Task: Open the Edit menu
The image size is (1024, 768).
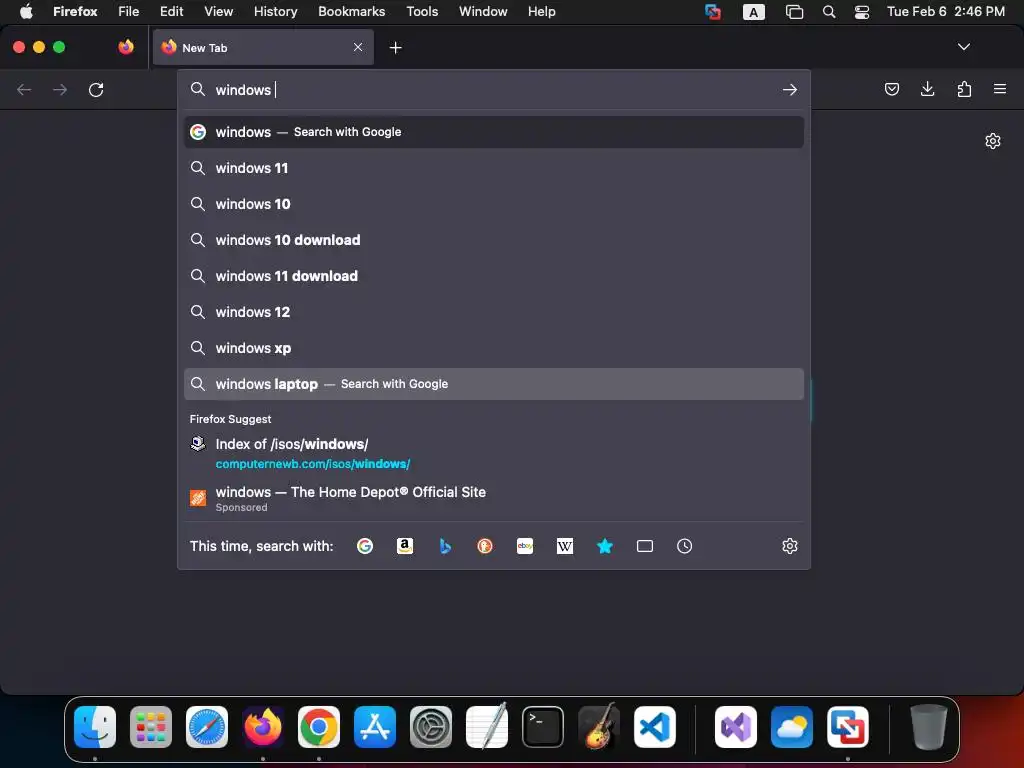Action: (171, 11)
